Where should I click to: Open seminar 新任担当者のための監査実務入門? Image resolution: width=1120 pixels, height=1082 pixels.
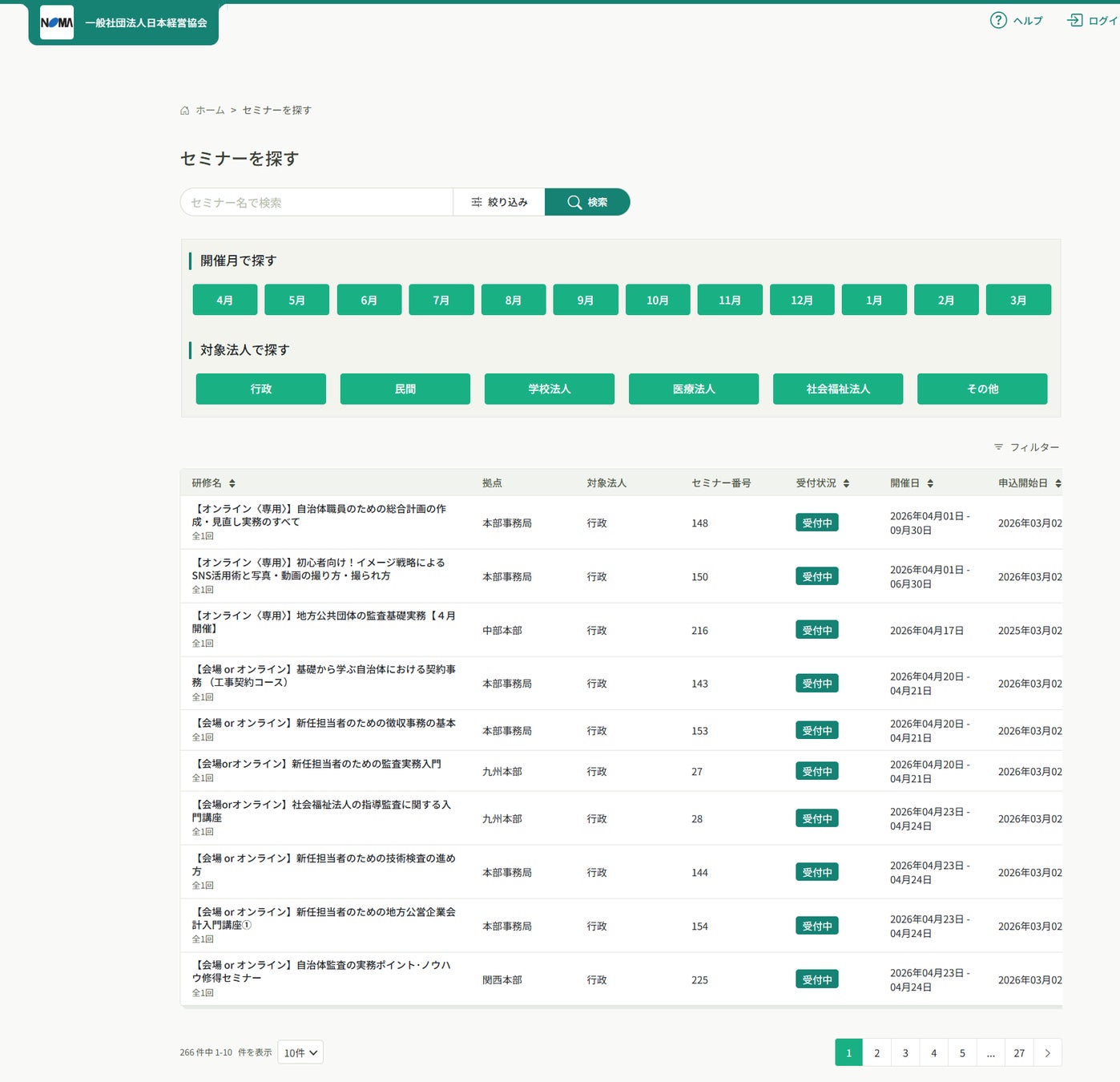tap(317, 764)
